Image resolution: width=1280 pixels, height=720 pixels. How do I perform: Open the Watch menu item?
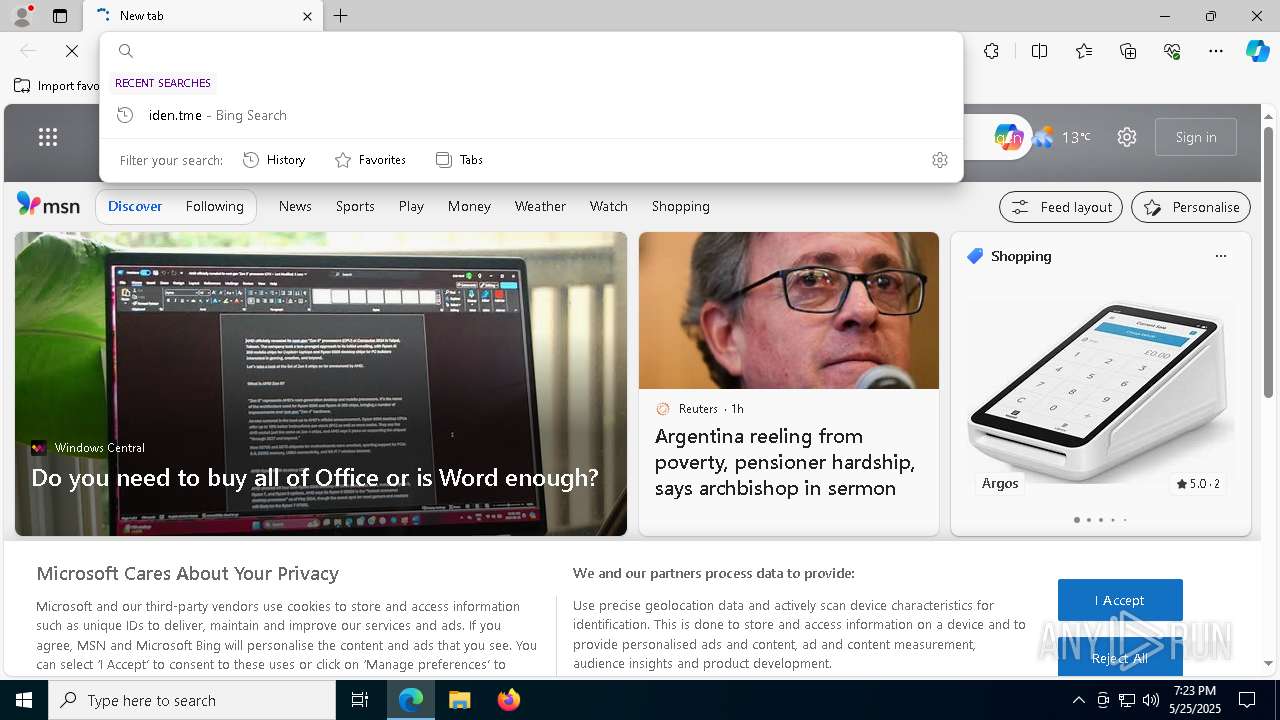(608, 206)
